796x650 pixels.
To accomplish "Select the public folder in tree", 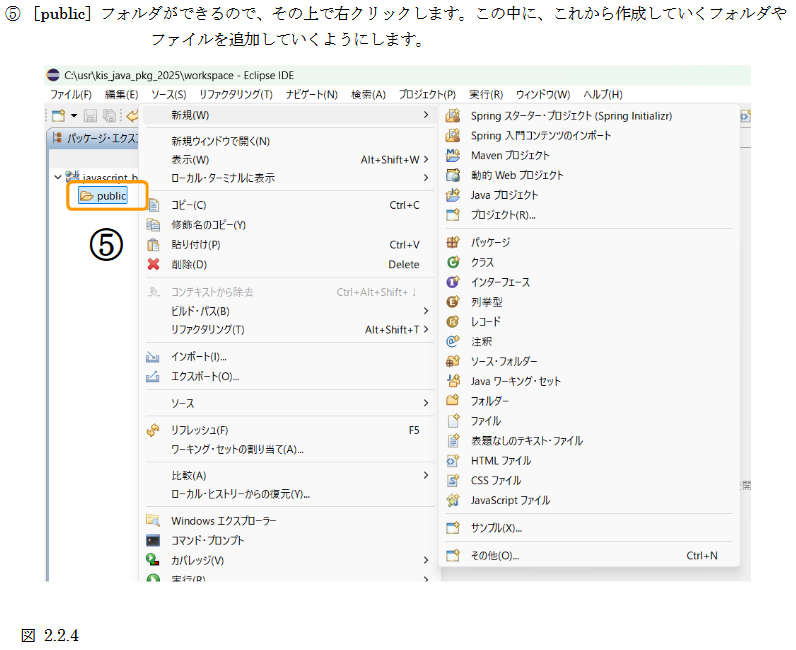I will (x=111, y=196).
